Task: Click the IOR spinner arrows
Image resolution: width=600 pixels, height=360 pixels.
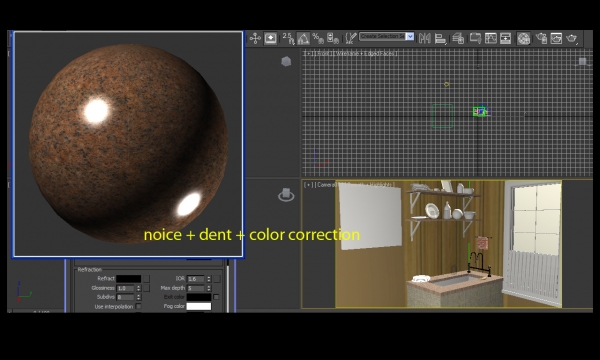Action: pos(209,279)
